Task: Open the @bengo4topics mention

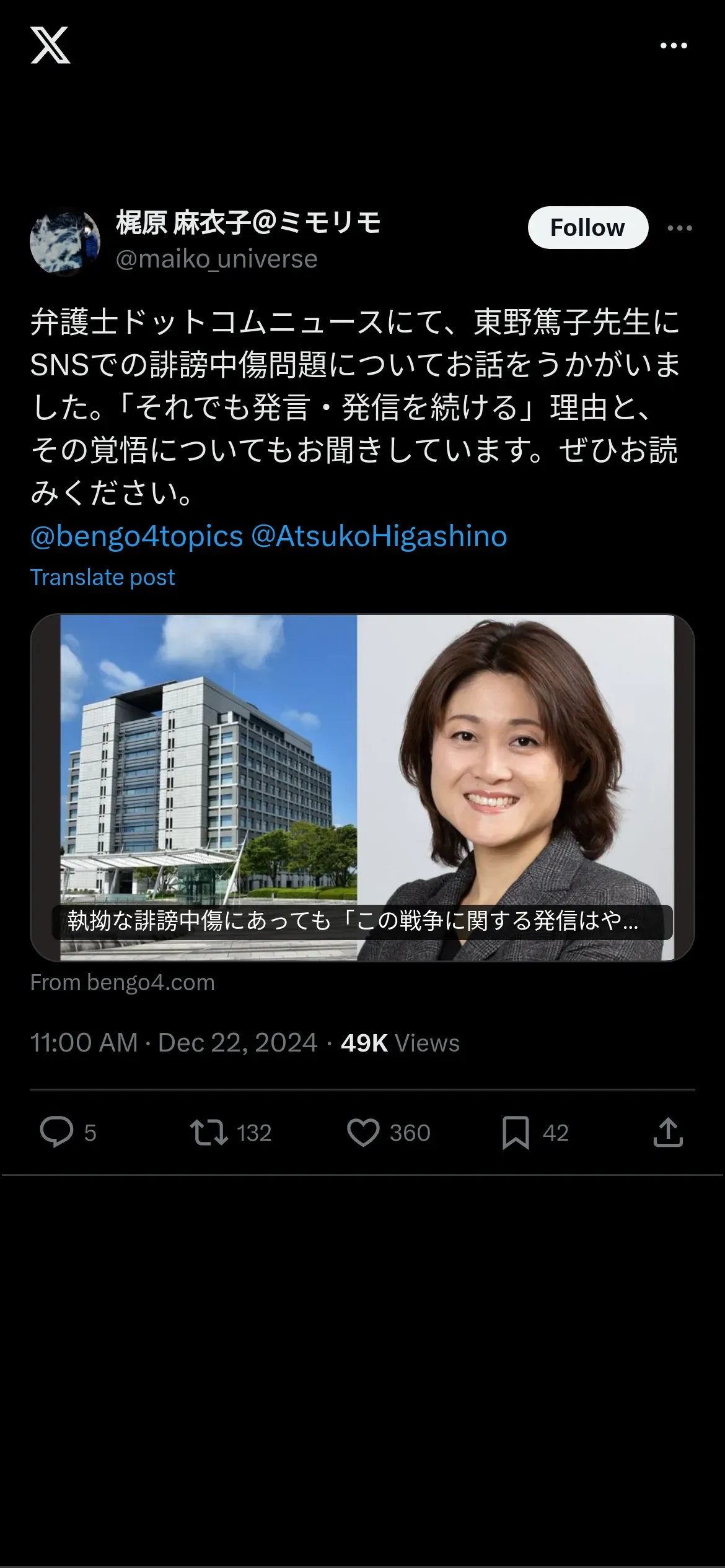Action: [136, 536]
